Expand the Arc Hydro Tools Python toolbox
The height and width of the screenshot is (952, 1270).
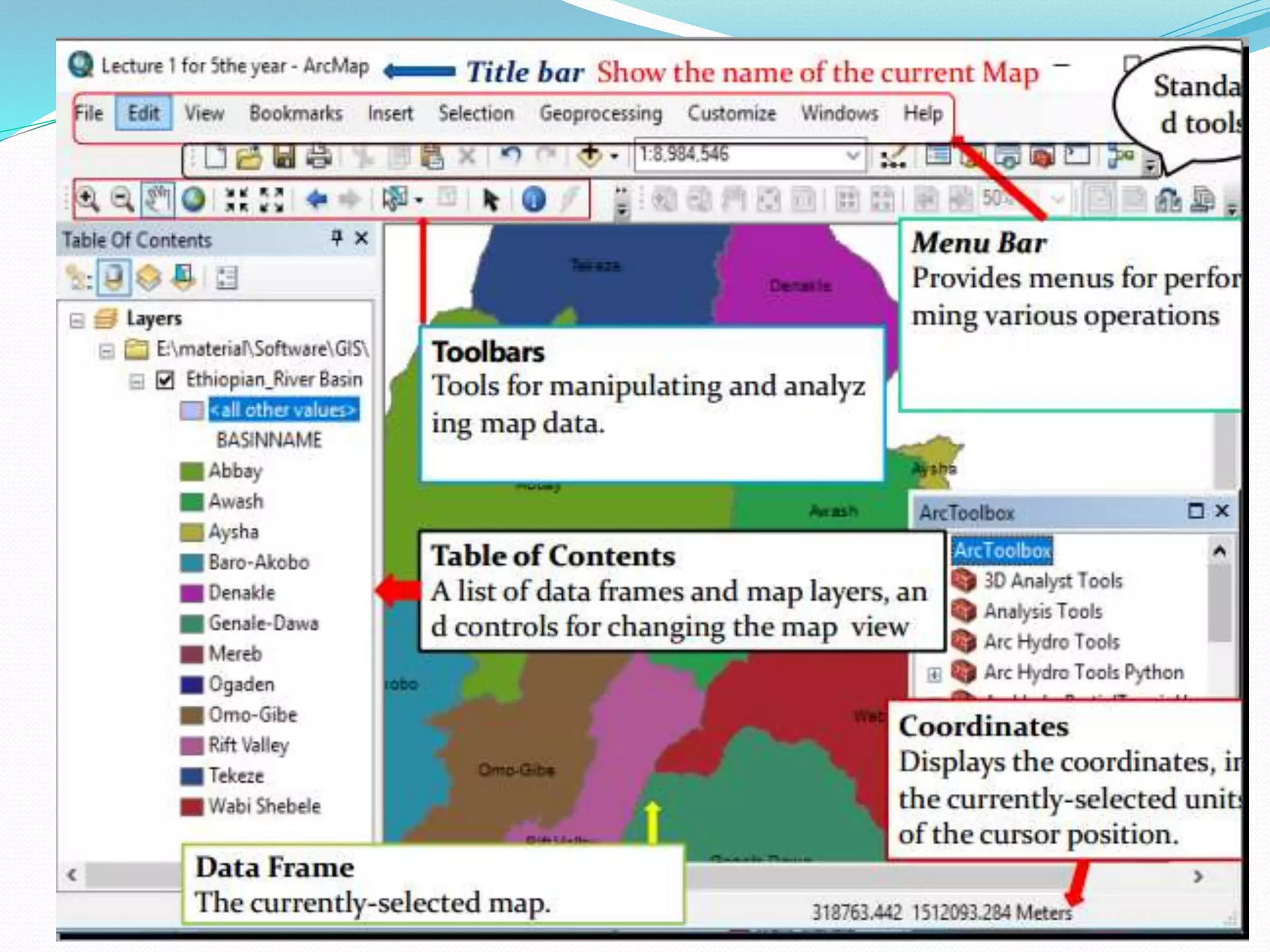pos(934,674)
